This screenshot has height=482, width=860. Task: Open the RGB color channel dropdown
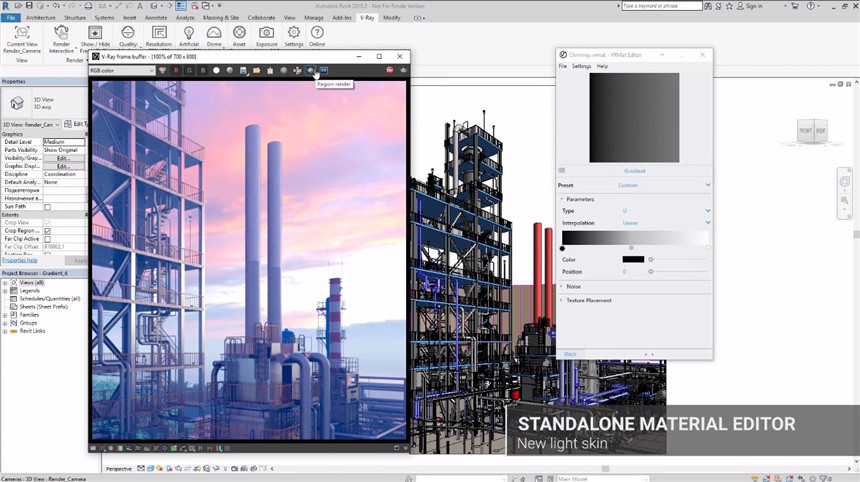pyautogui.click(x=122, y=70)
